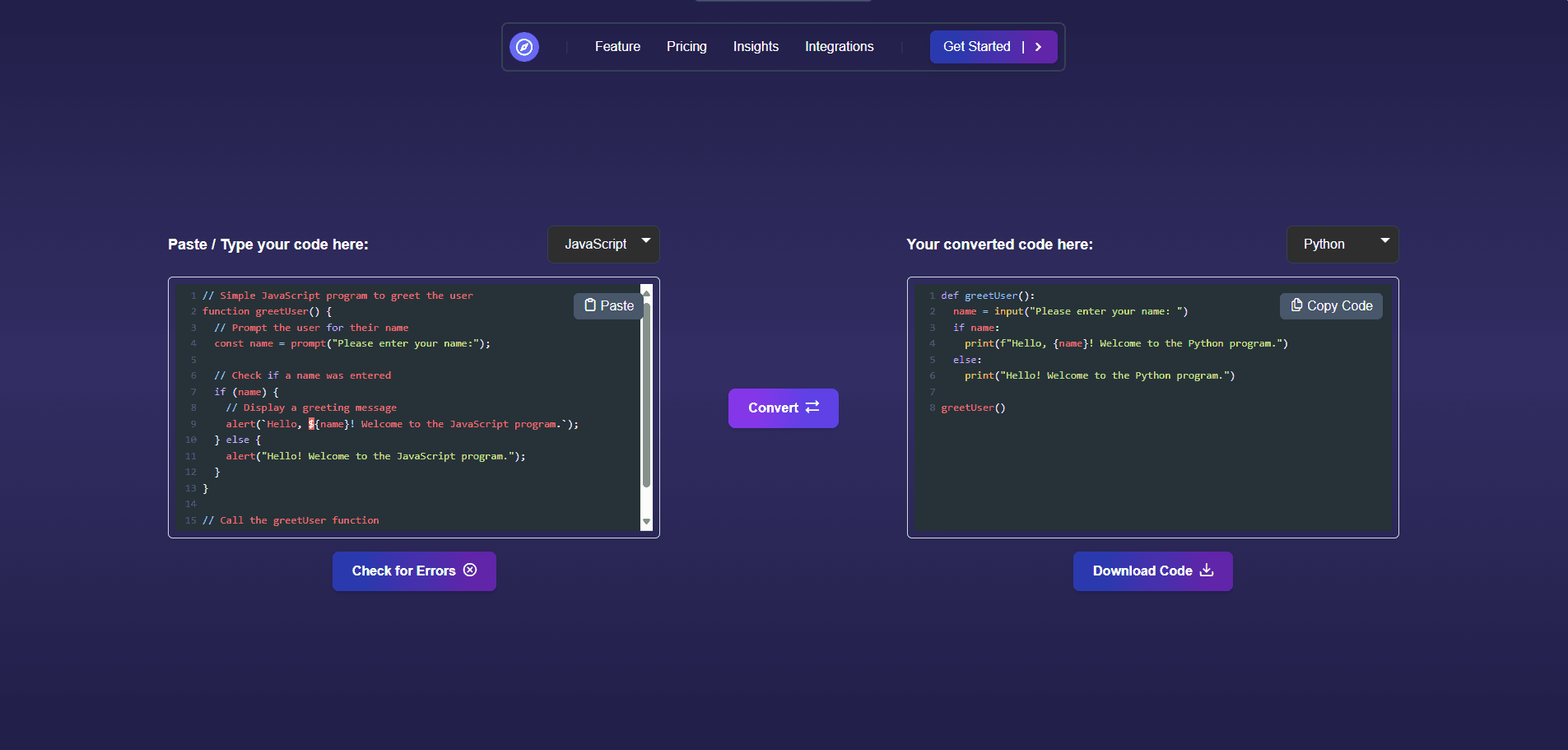Click the line 'function greetUser() {'
Viewport: 1568px width, 750px height.
(268, 311)
